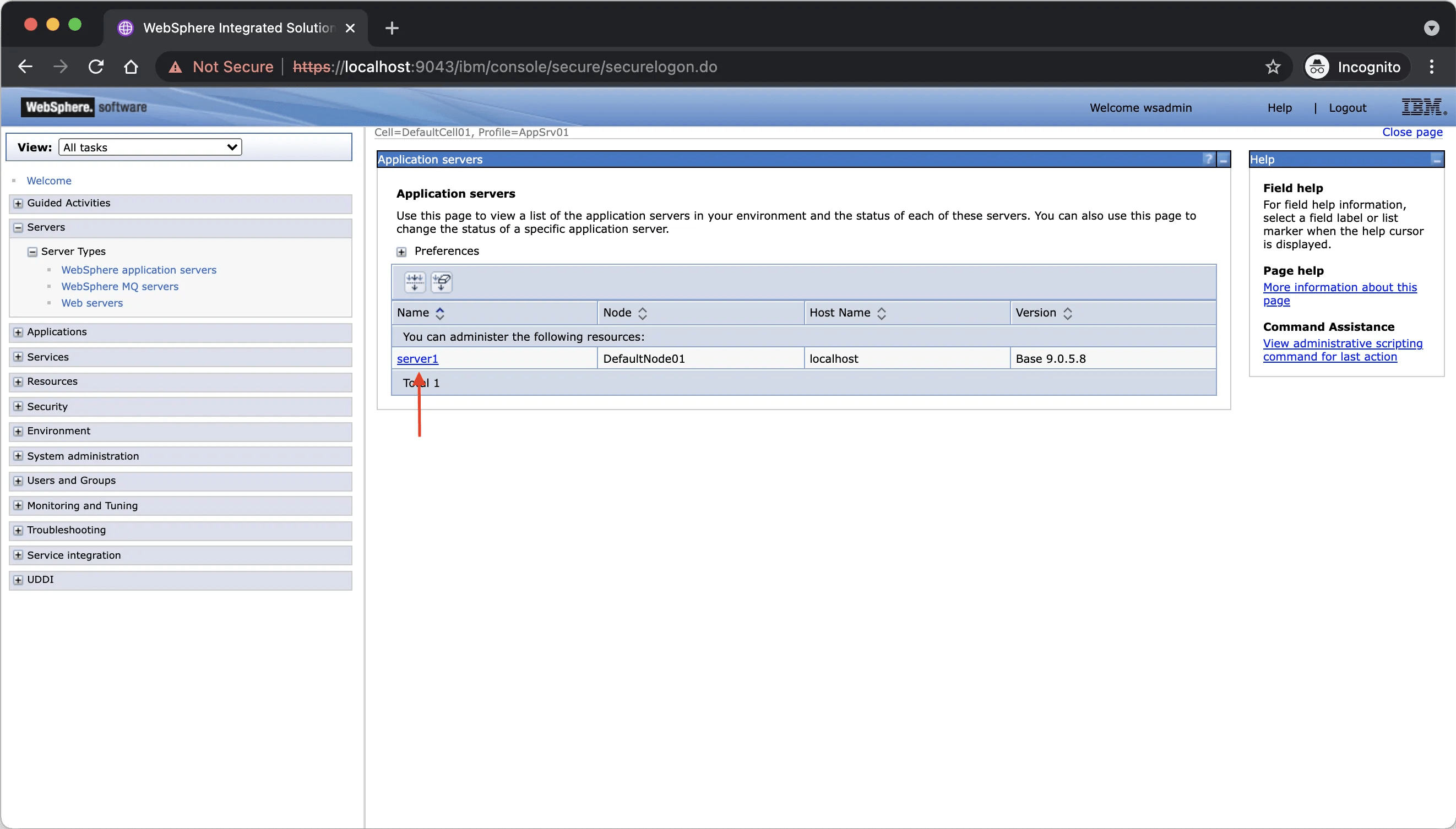
Task: Reload the current page
Action: [x=96, y=67]
